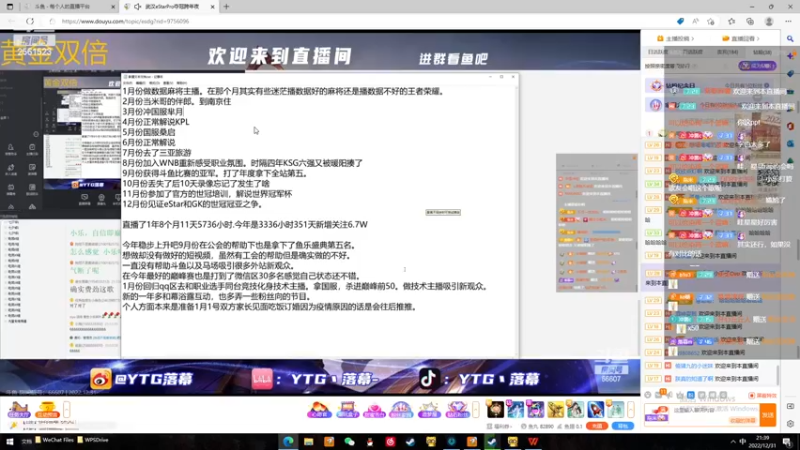This screenshot has height=450, width=800.
Task: Click the '6月份正常解说' line in Notepad
Action: pos(148,142)
